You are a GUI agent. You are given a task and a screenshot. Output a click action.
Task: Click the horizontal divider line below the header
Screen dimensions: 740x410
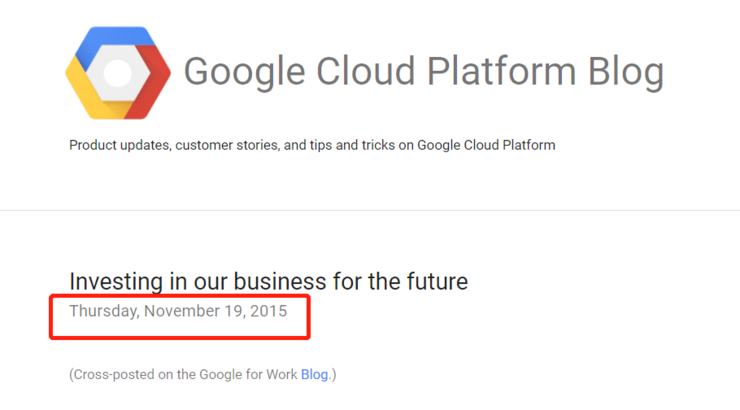click(x=370, y=210)
